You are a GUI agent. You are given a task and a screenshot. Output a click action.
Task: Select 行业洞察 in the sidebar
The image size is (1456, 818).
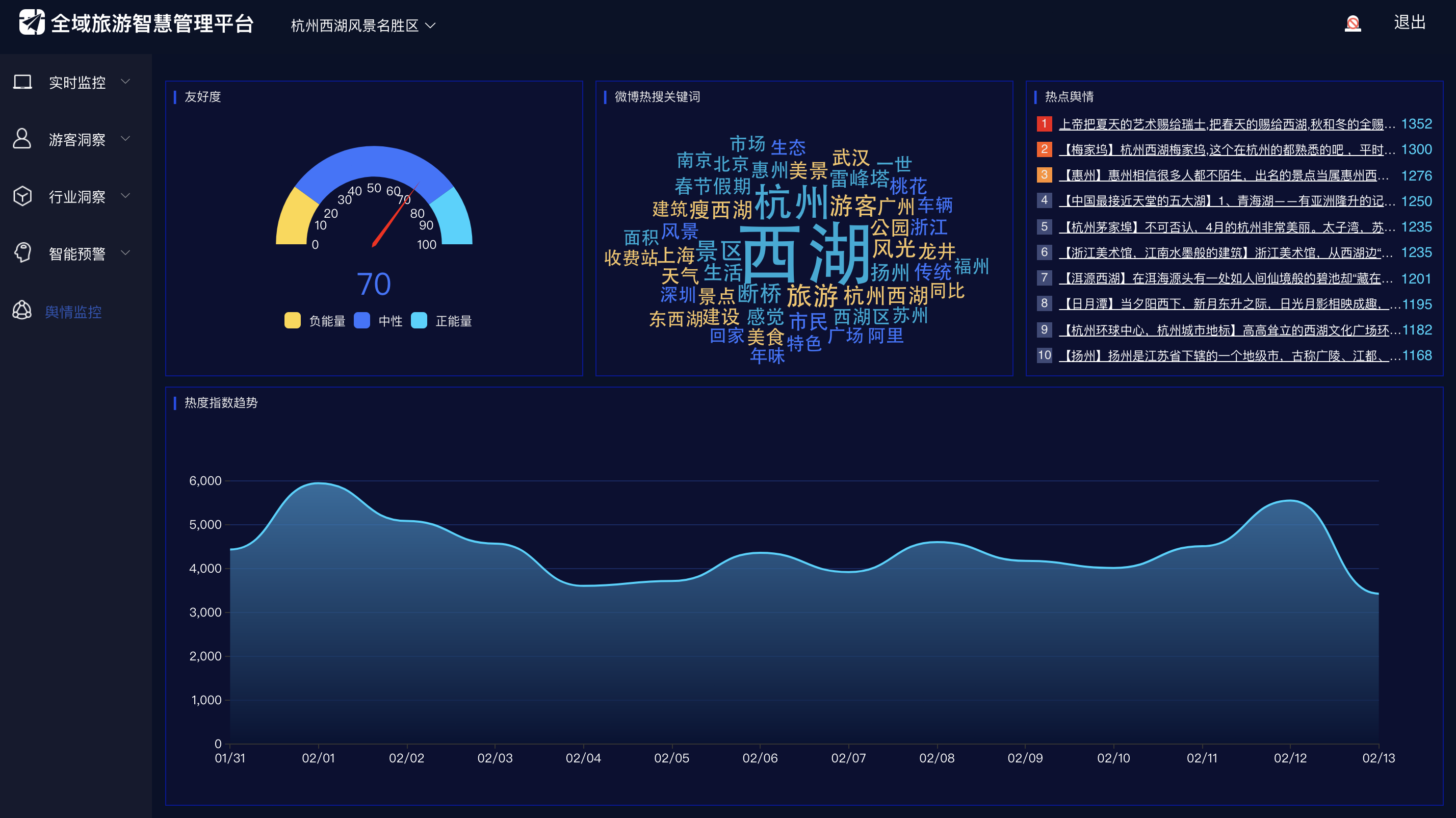[x=77, y=197]
